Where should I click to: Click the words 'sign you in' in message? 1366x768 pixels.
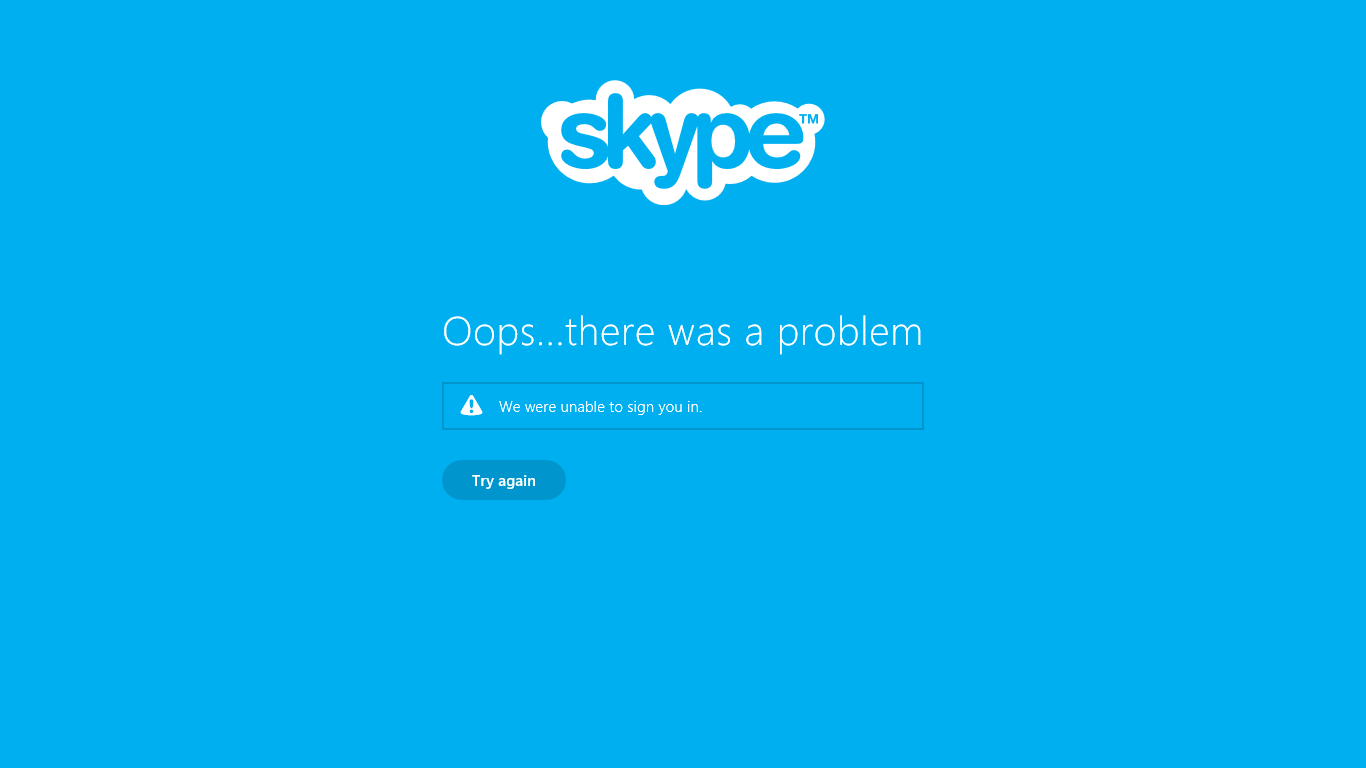coord(665,408)
